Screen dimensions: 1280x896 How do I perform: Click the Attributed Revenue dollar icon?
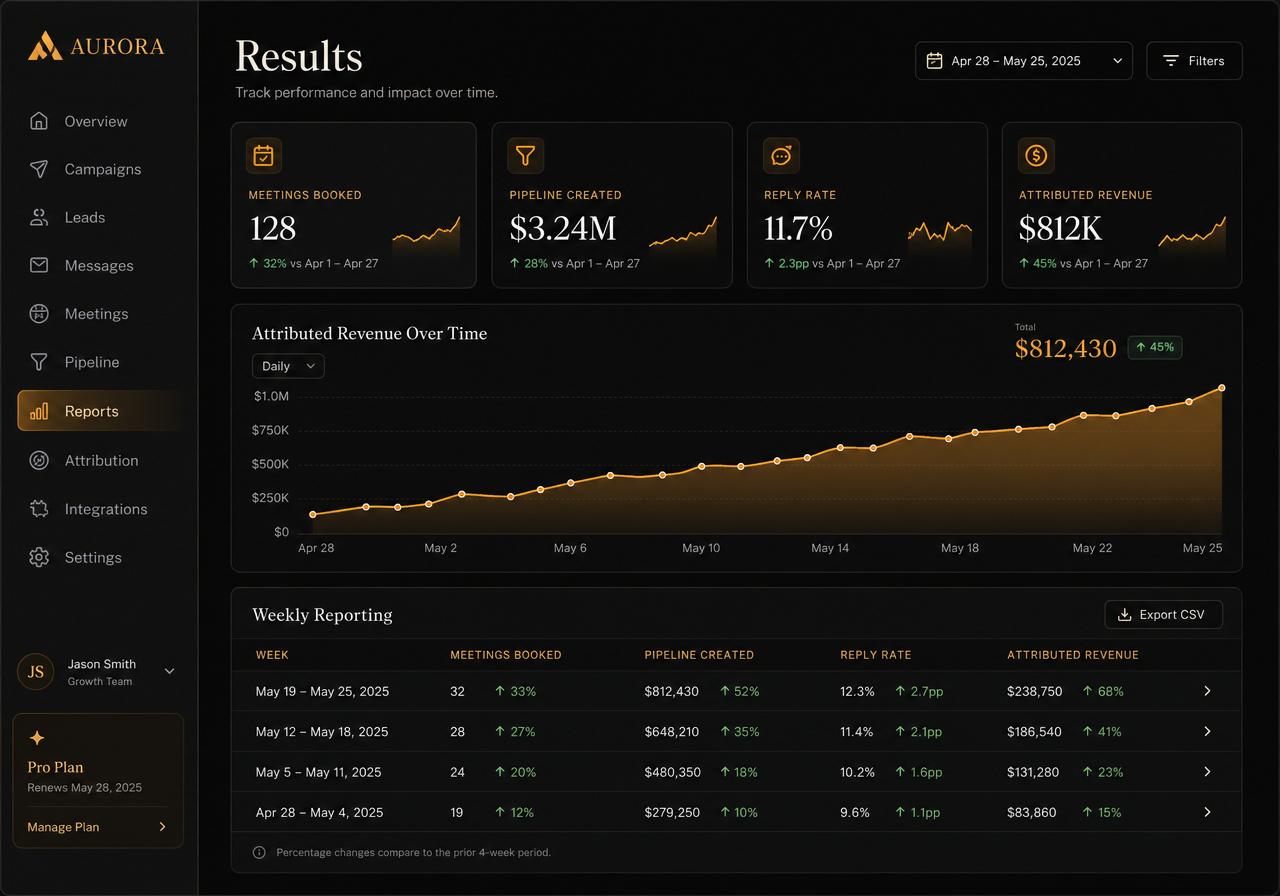coord(1036,155)
